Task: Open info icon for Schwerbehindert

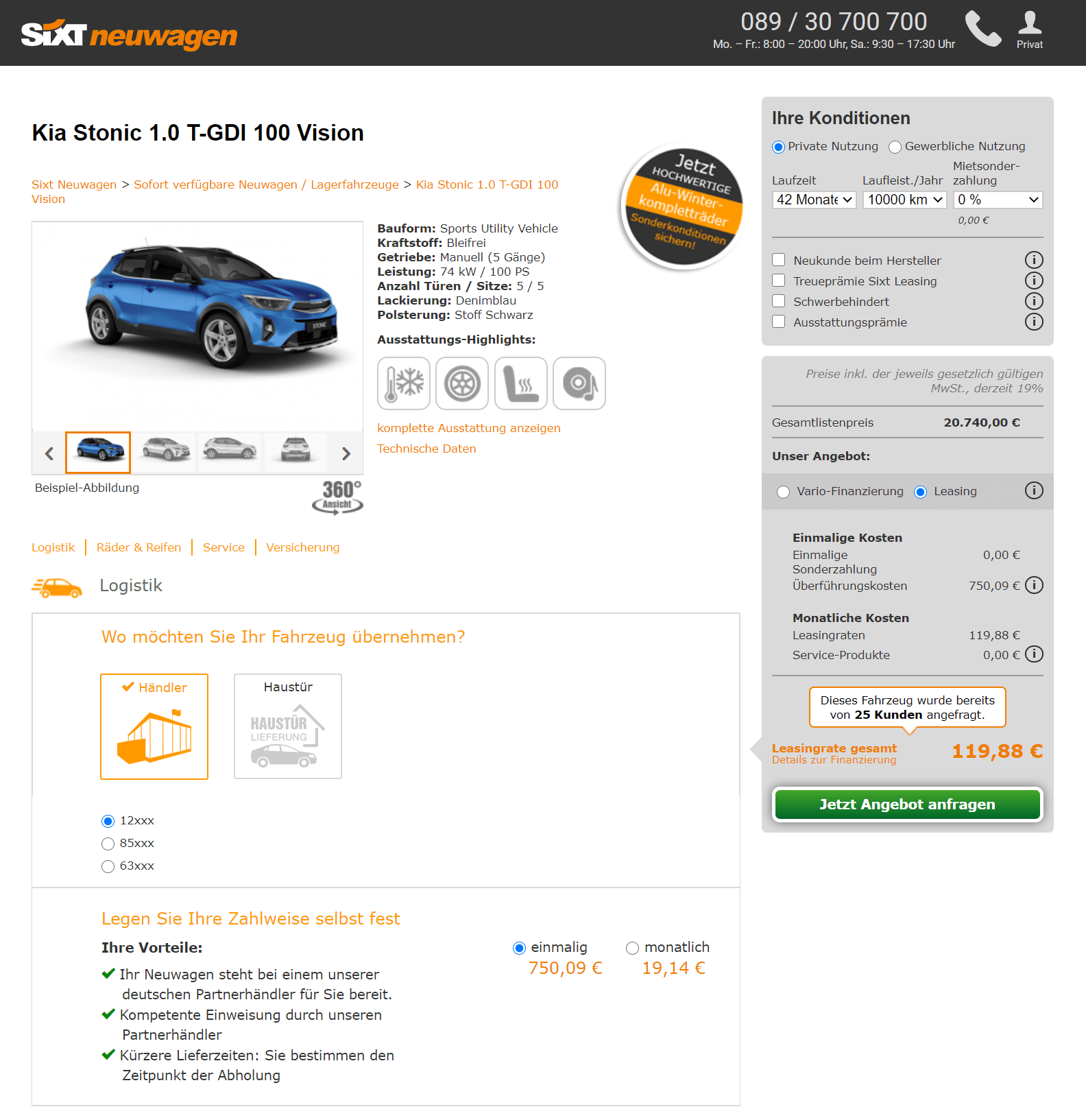Action: (1034, 301)
